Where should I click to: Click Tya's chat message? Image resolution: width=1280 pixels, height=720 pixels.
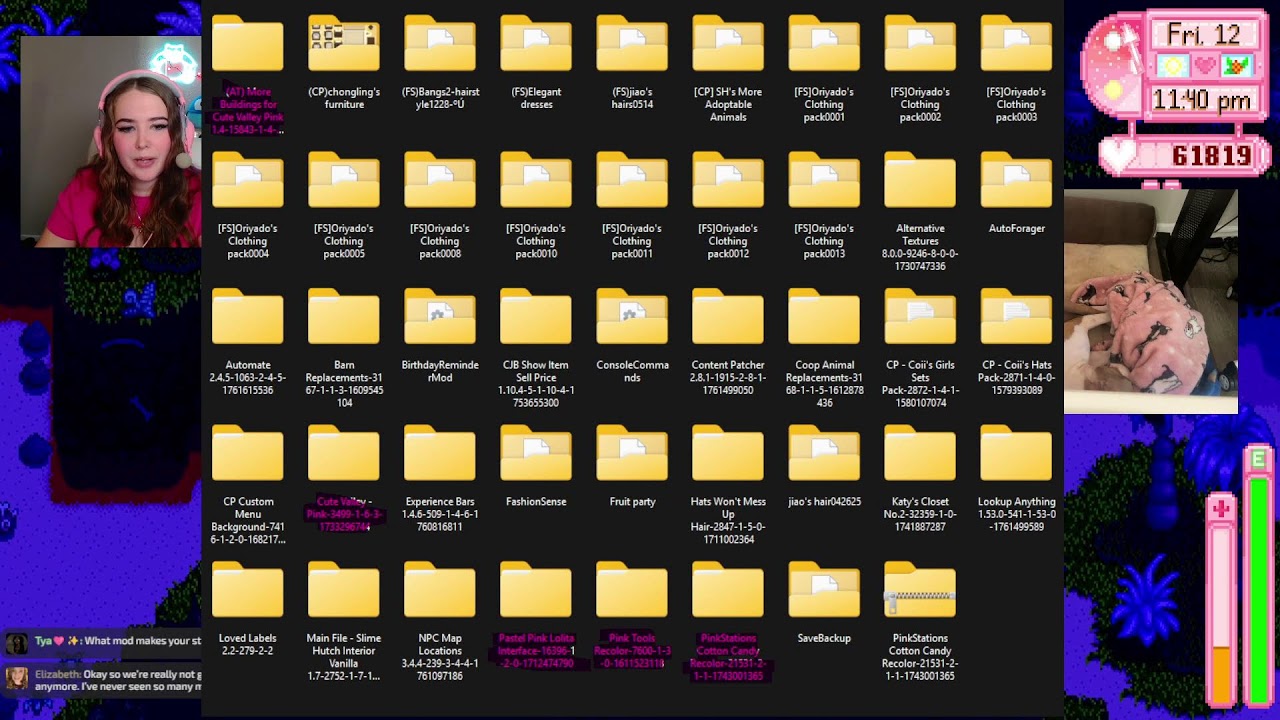(x=104, y=641)
